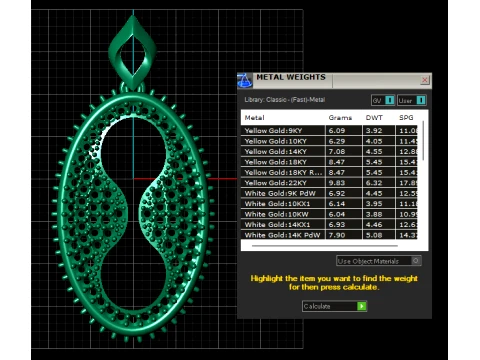Select the White Gold:10KW row
Screen dimensions: 480x360
[x=329, y=214]
